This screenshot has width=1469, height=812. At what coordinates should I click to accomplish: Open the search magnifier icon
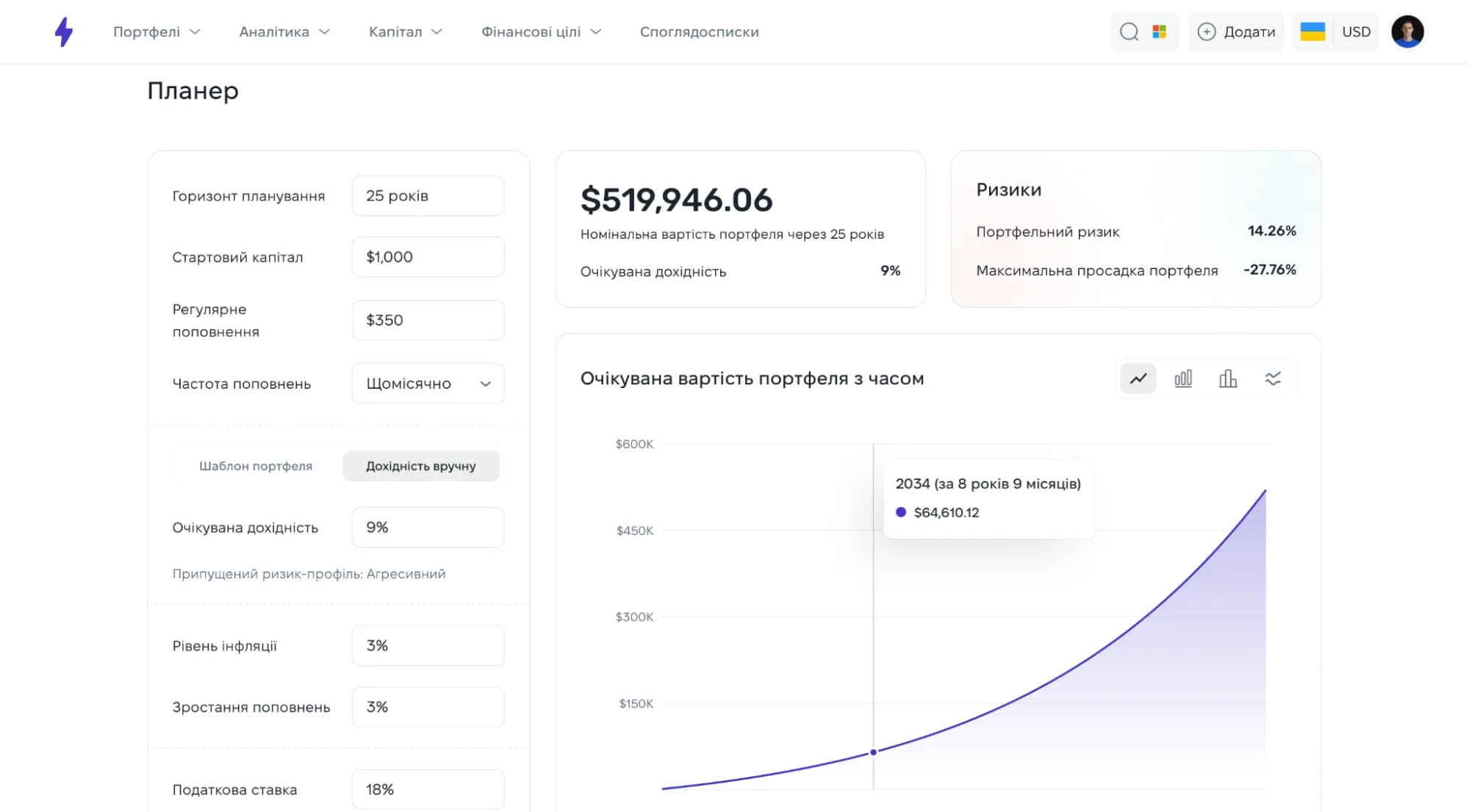(1129, 32)
